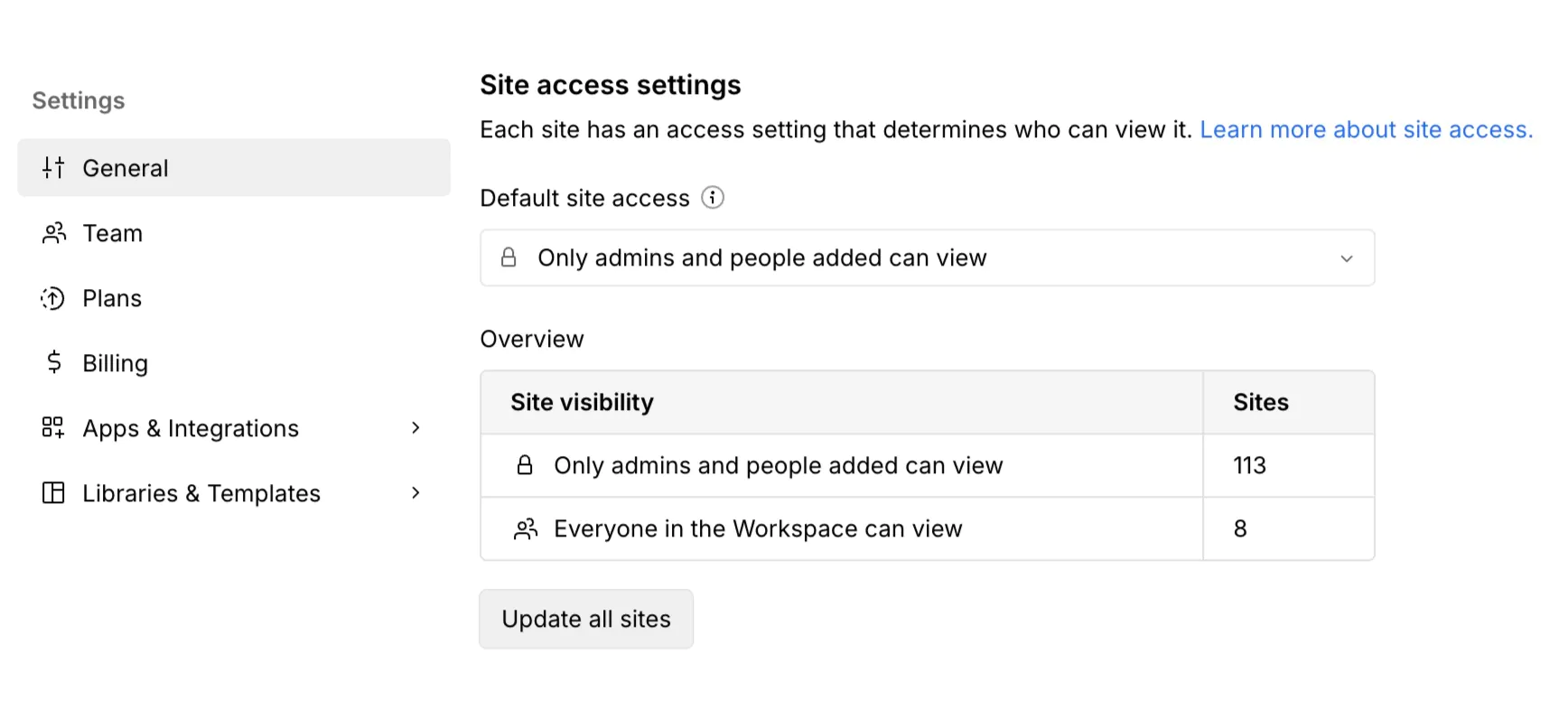Click the Everyone in the Workspace can view text

(758, 529)
